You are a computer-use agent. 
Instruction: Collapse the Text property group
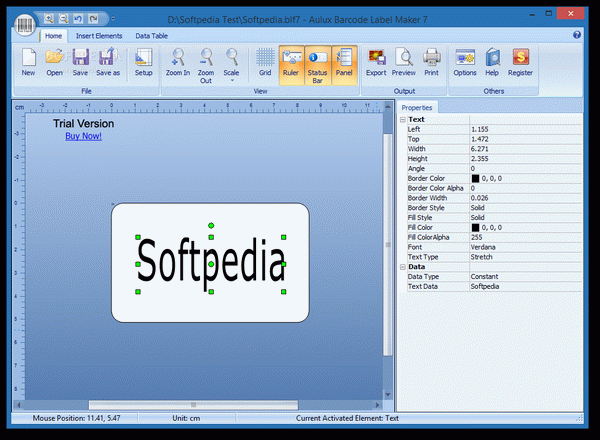click(403, 119)
